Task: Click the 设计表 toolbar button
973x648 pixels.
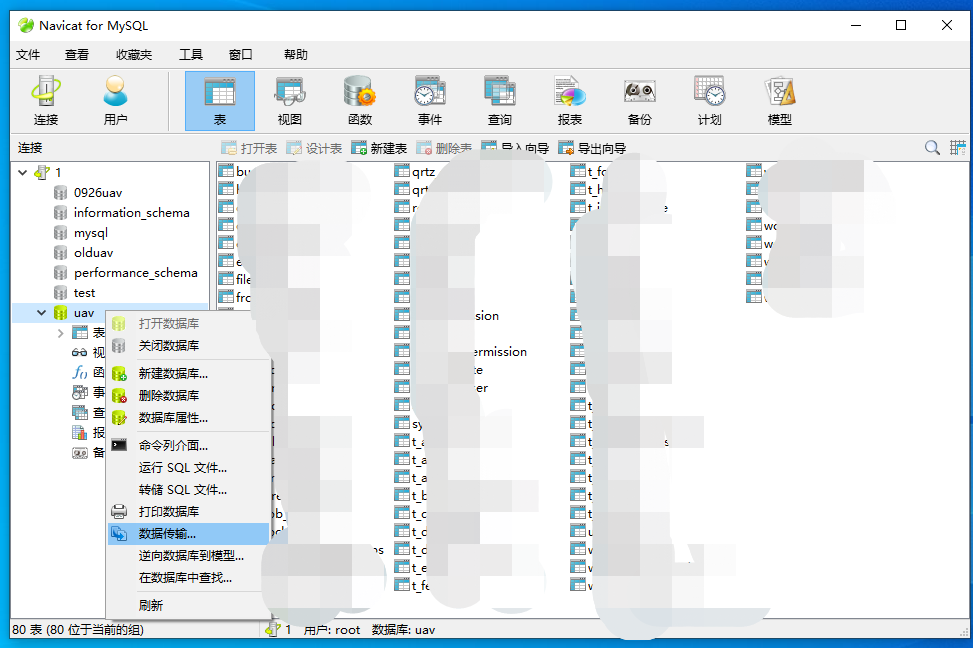Action: click(315, 148)
